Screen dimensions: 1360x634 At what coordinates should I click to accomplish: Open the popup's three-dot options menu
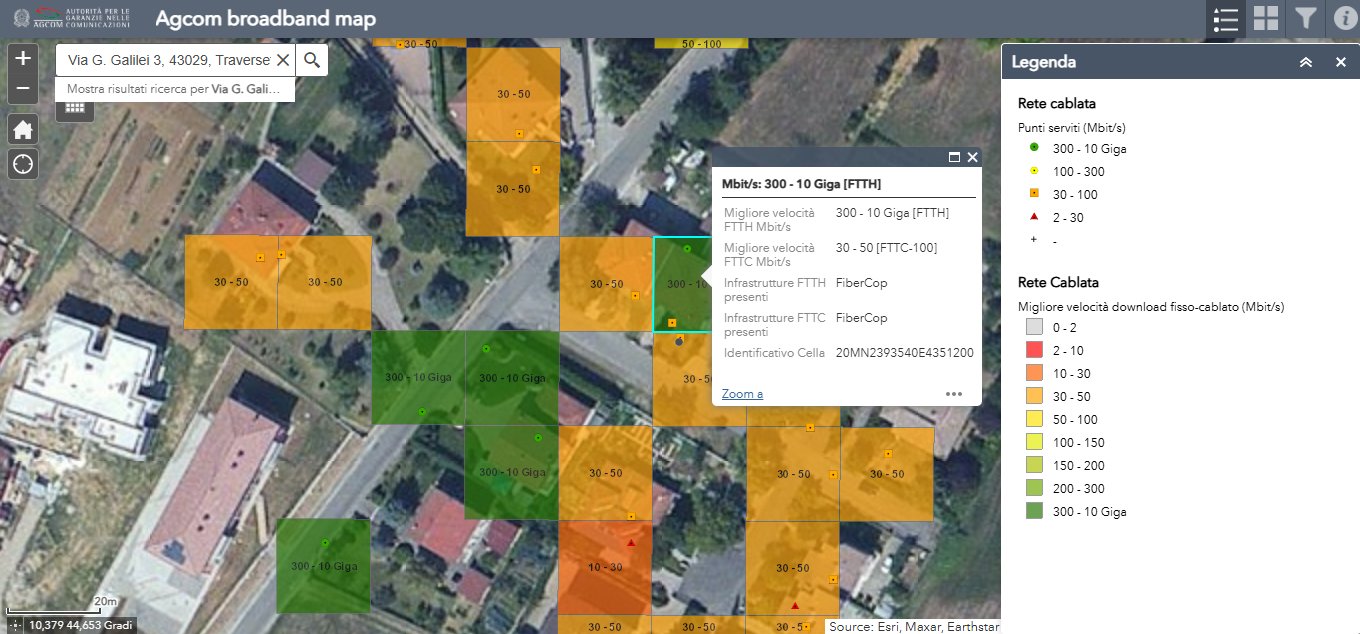[954, 394]
